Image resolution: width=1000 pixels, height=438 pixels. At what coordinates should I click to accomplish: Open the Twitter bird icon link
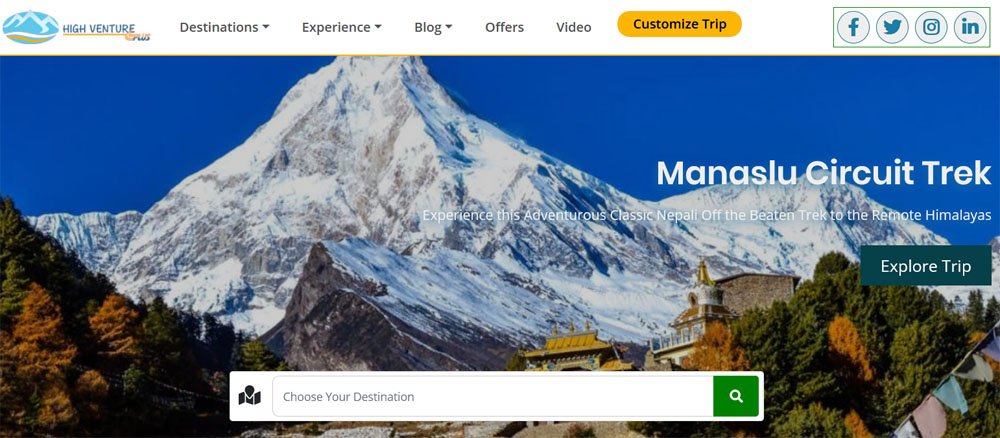click(892, 27)
